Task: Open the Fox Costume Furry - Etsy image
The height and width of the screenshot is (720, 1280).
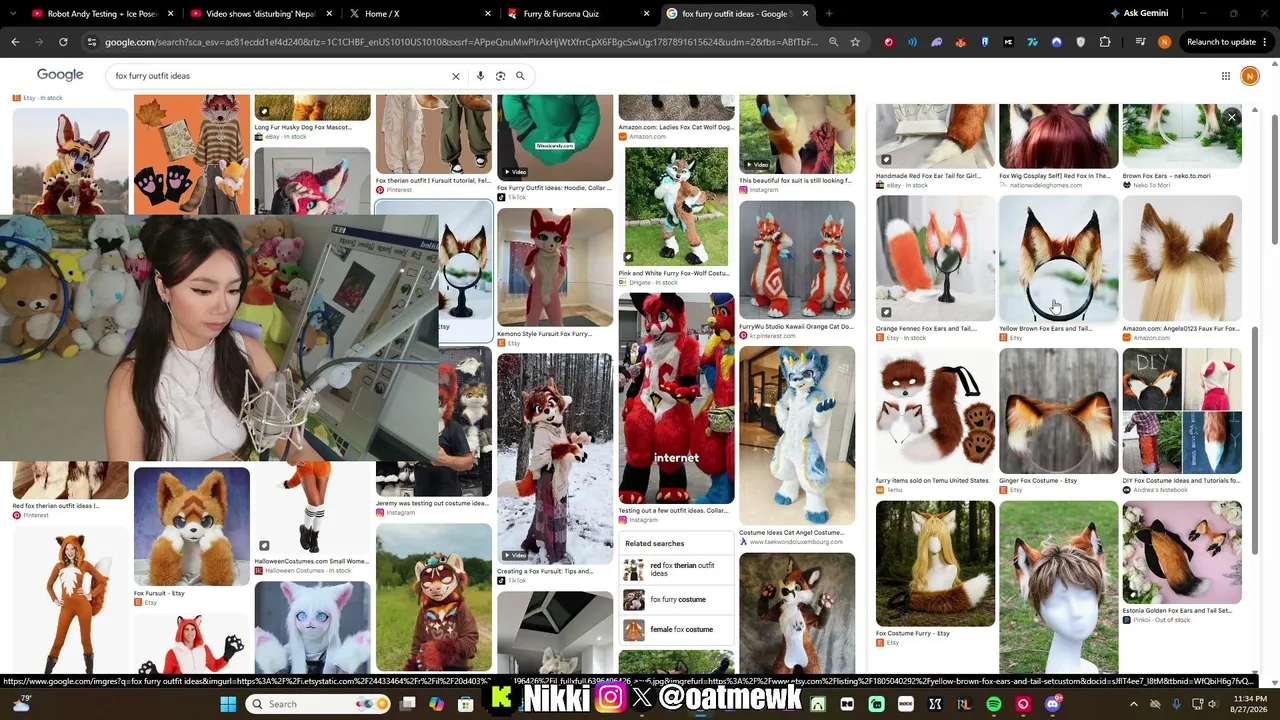Action: [x=935, y=564]
